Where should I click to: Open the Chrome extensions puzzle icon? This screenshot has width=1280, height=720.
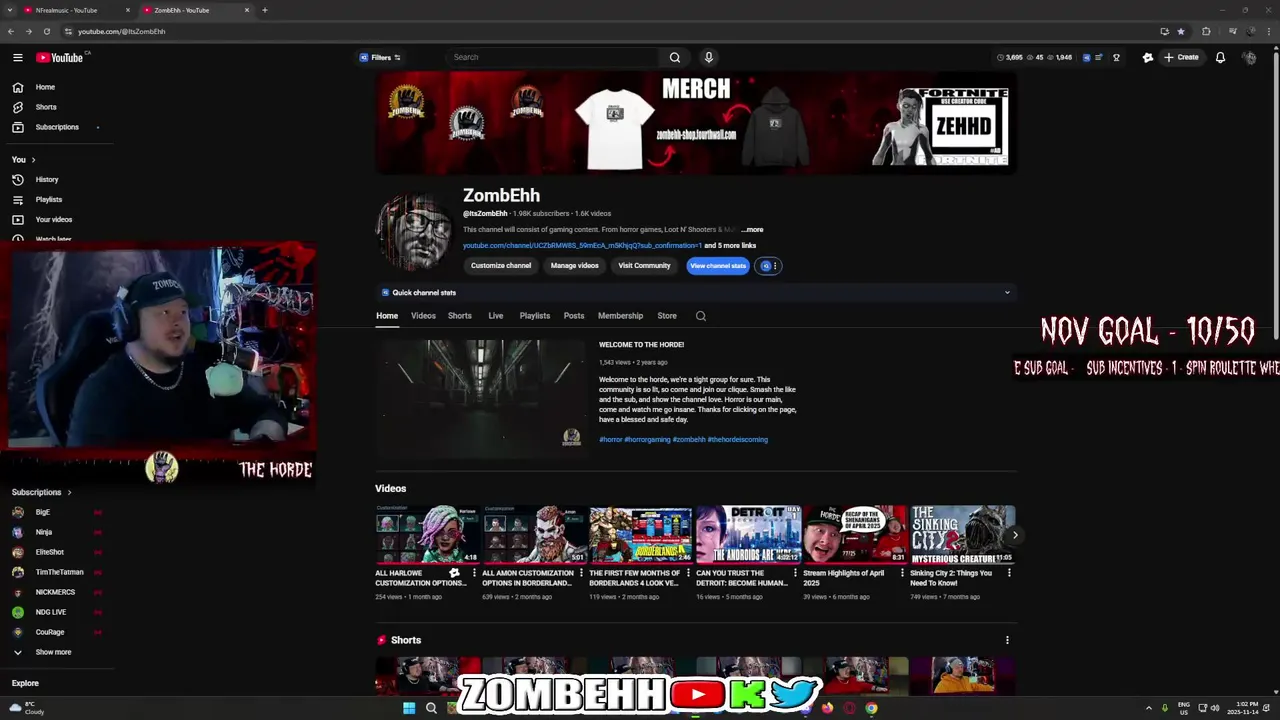click(1206, 31)
